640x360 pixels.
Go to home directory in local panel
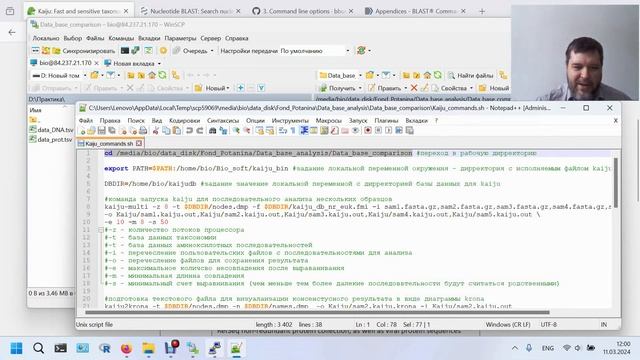(x=152, y=76)
